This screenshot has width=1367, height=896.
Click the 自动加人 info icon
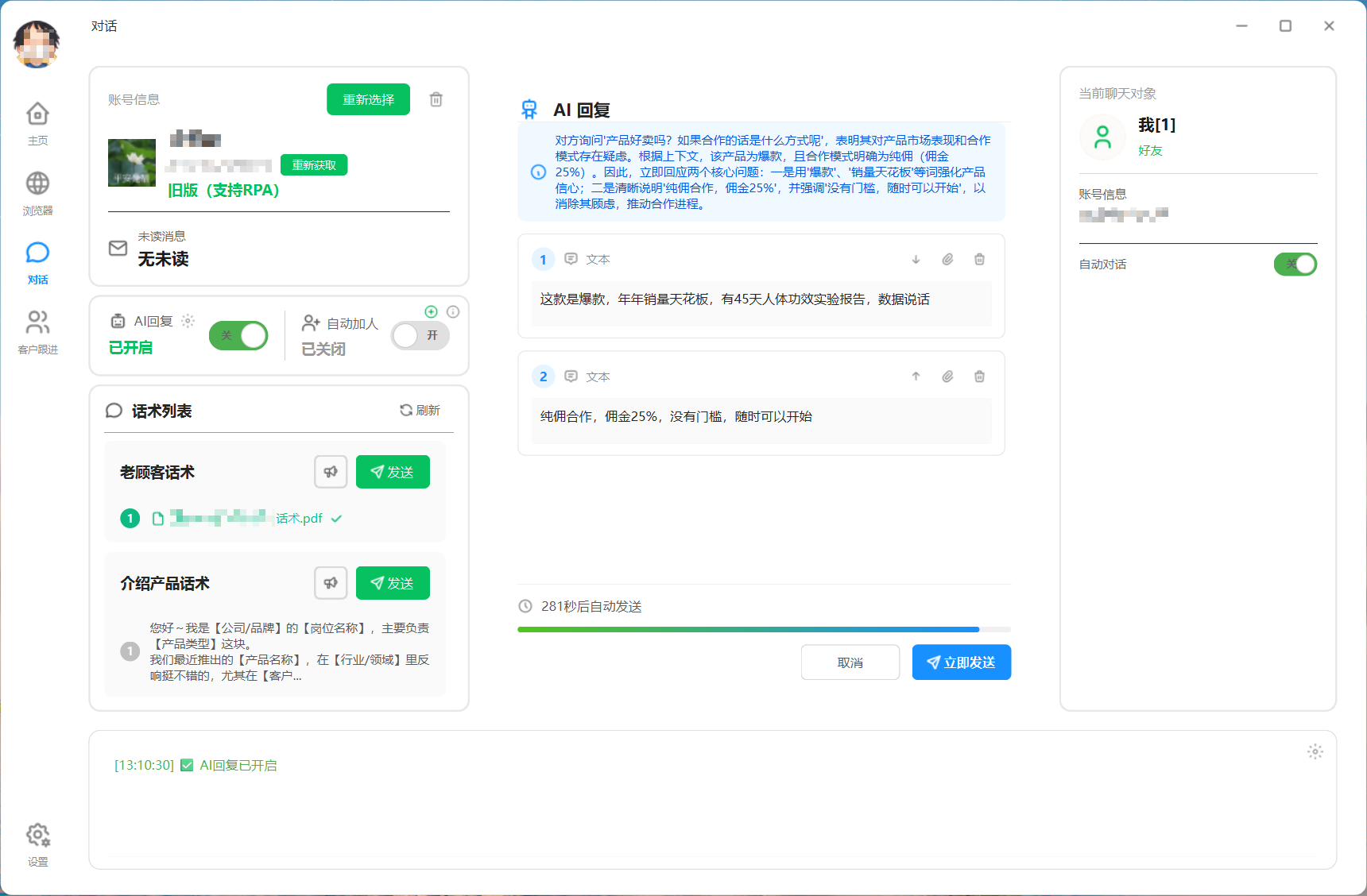tap(453, 312)
